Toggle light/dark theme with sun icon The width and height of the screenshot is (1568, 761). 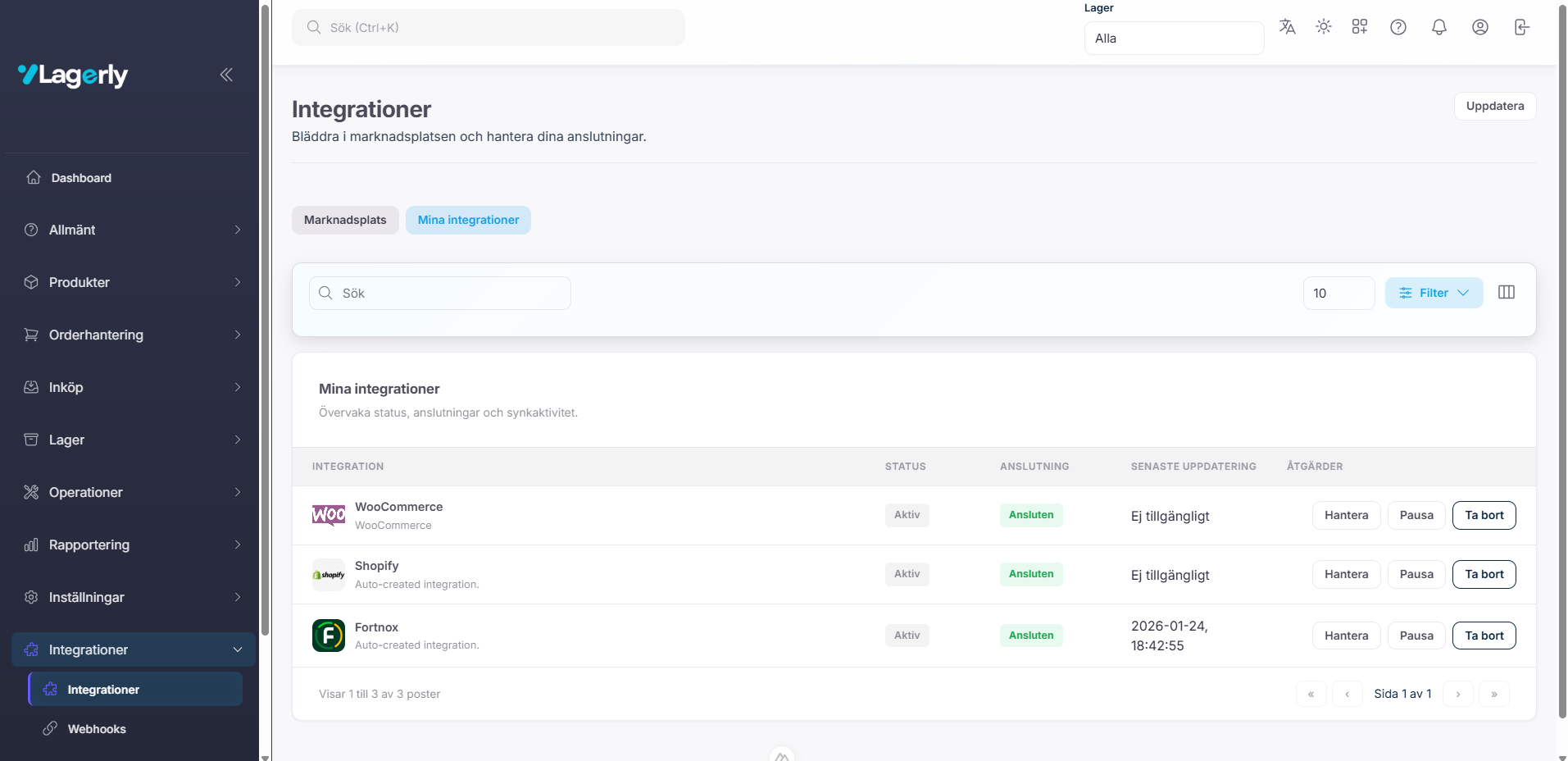(1324, 27)
